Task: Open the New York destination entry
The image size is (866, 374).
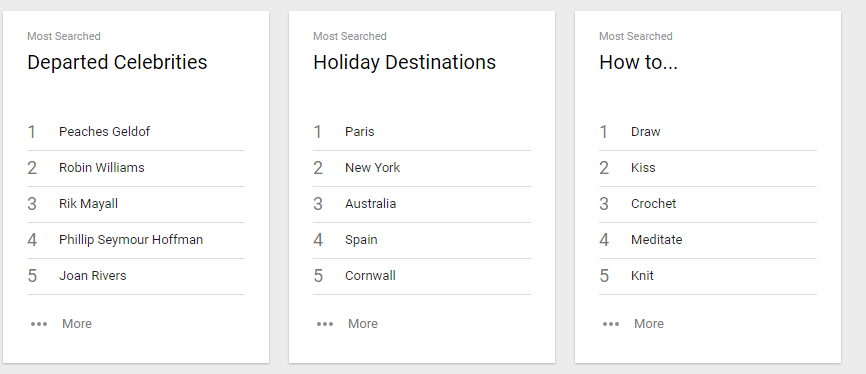Action: pos(422,168)
